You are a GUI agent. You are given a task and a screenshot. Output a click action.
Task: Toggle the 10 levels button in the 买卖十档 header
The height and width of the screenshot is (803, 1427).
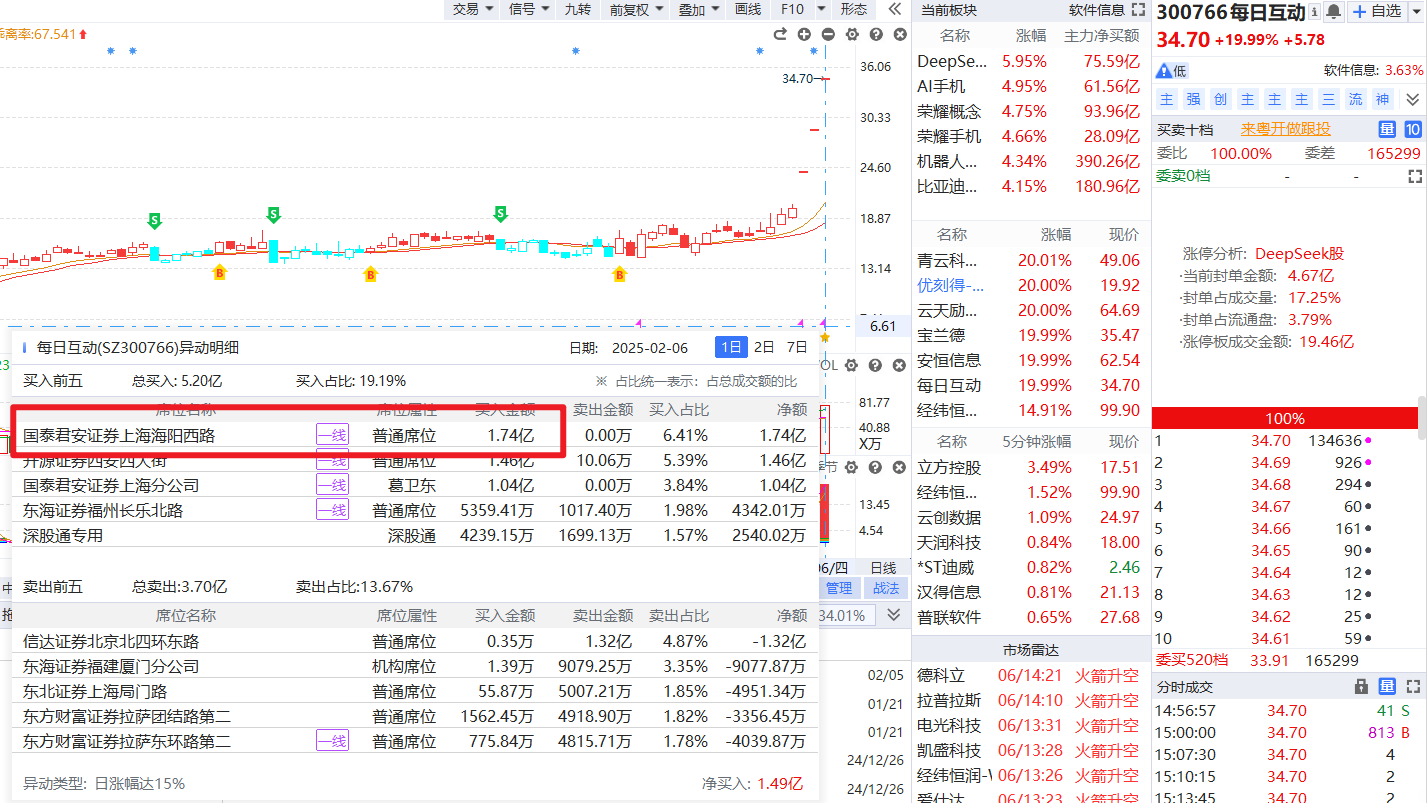click(x=1412, y=129)
